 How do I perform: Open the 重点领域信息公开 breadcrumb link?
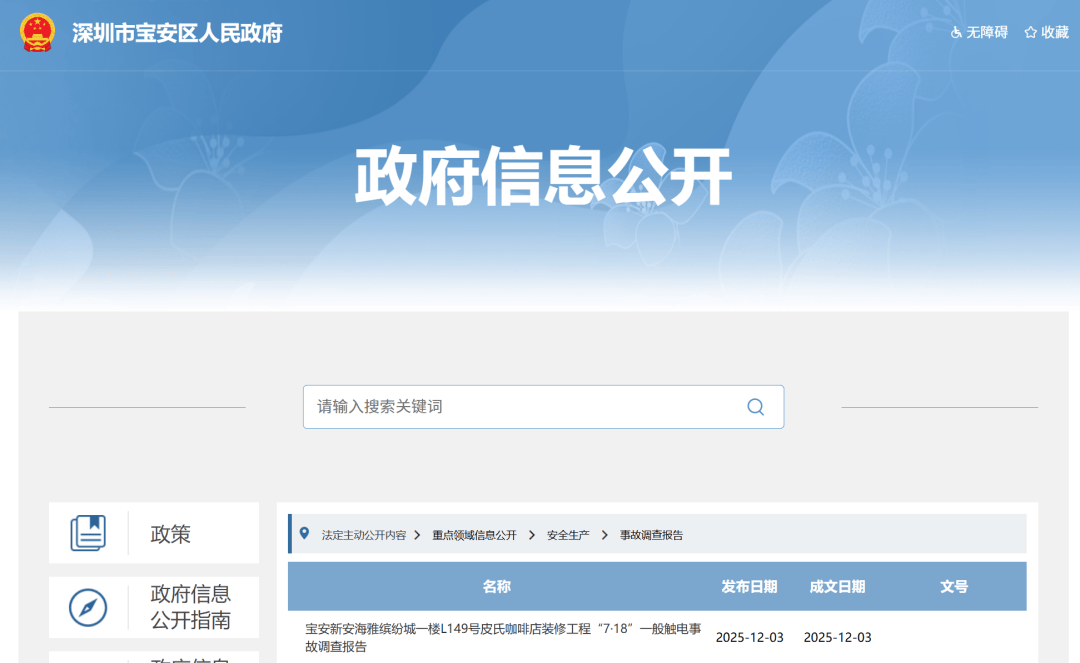(x=474, y=533)
